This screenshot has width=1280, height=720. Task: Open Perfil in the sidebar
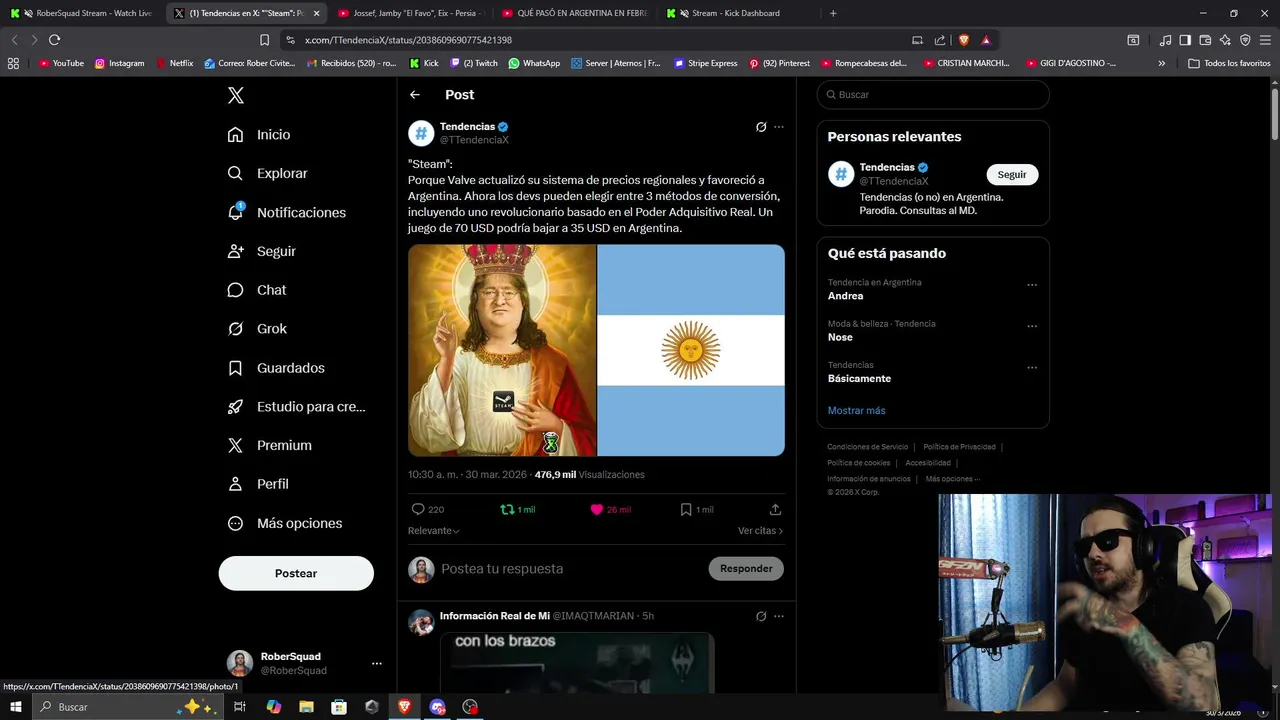click(x=257, y=484)
